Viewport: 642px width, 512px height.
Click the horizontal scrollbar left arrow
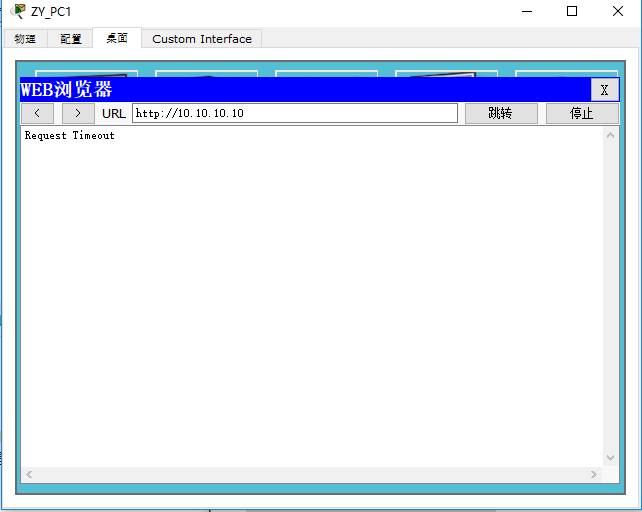point(29,474)
